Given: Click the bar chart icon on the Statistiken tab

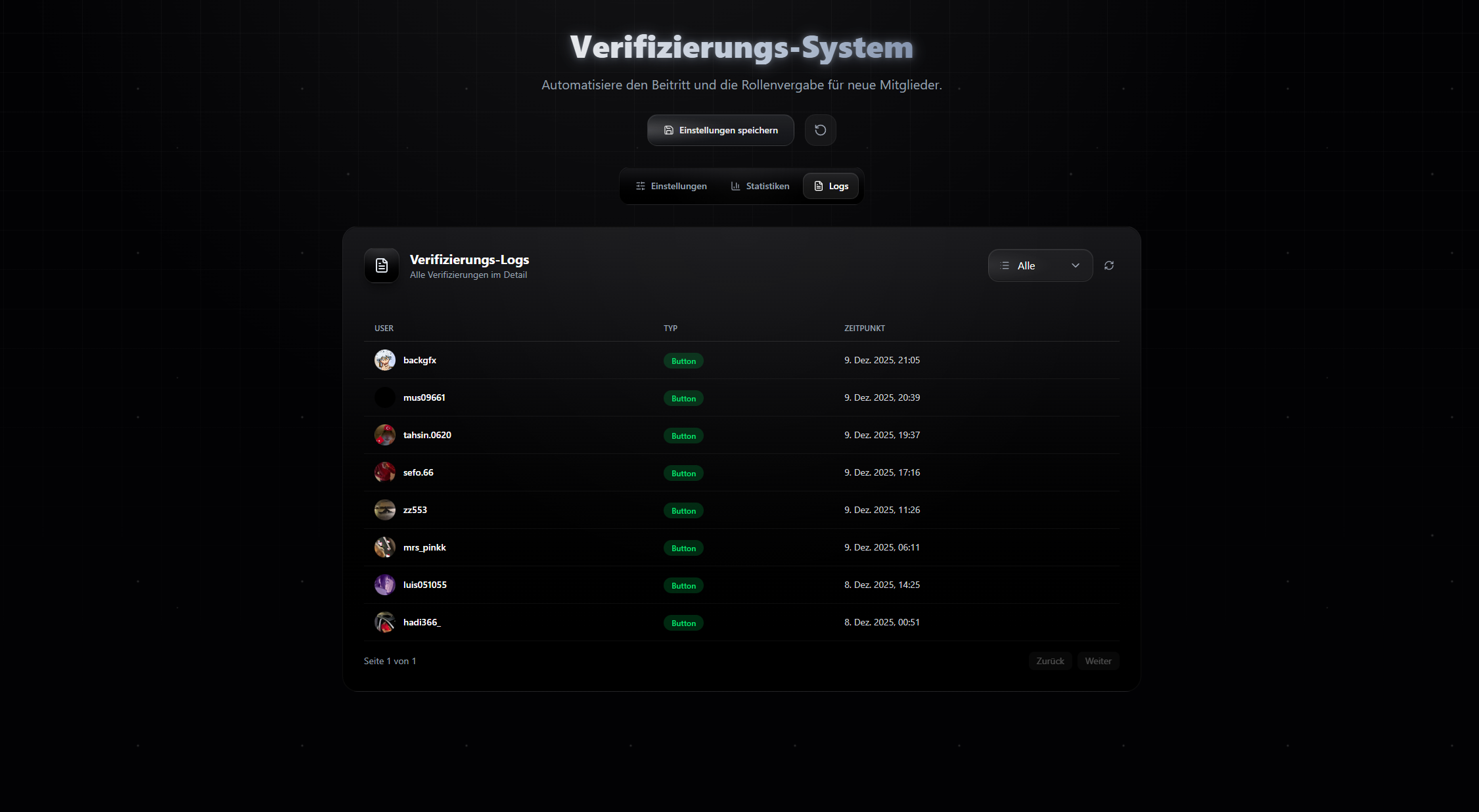Looking at the screenshot, I should tap(735, 186).
